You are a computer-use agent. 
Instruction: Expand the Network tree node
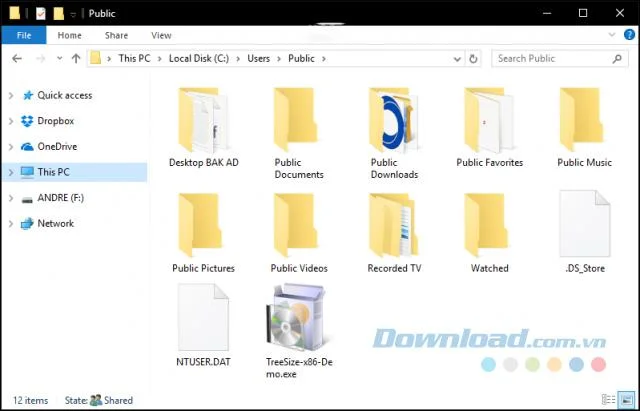click(11, 224)
